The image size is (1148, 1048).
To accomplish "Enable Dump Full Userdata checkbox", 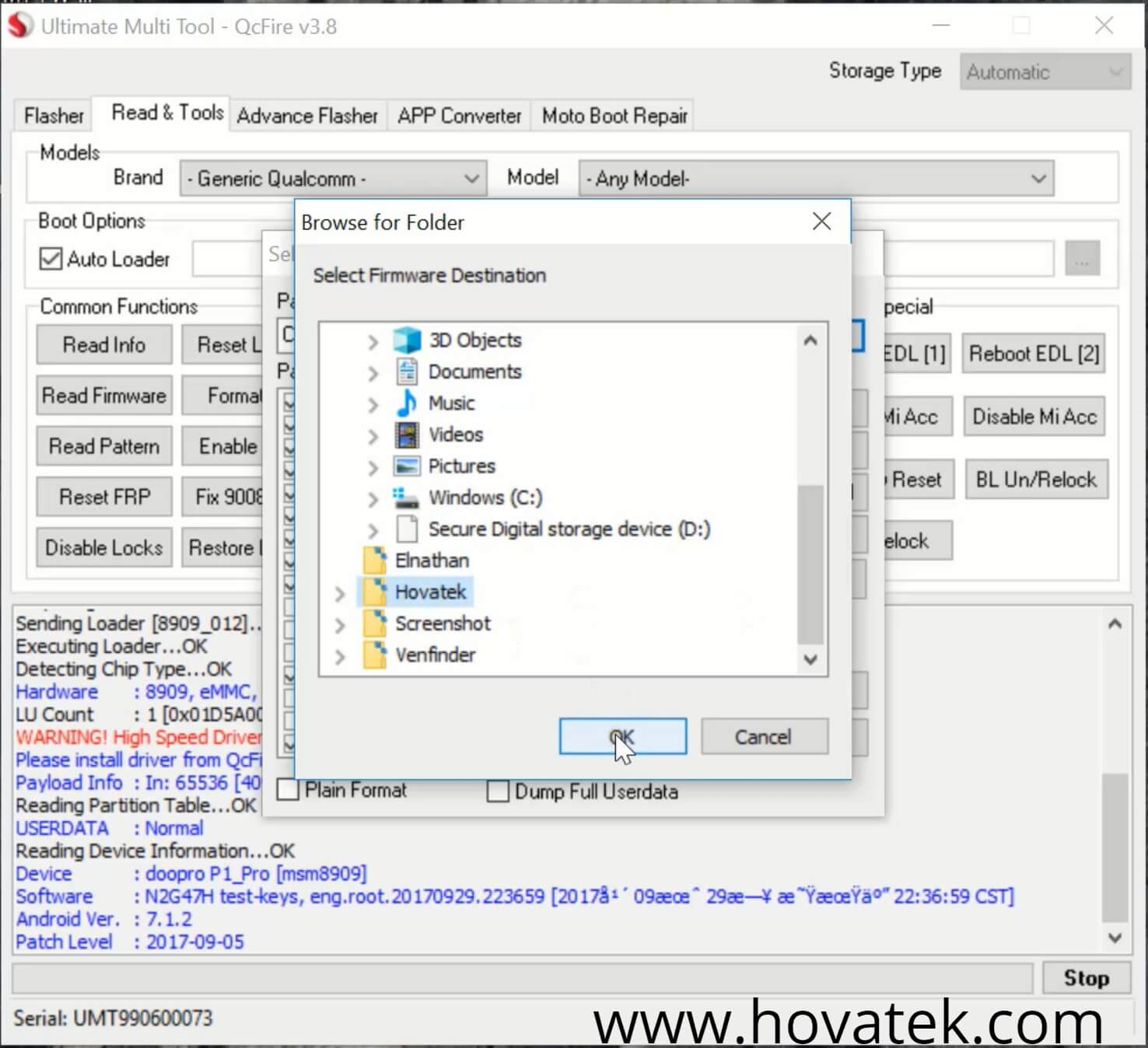I will (x=498, y=791).
